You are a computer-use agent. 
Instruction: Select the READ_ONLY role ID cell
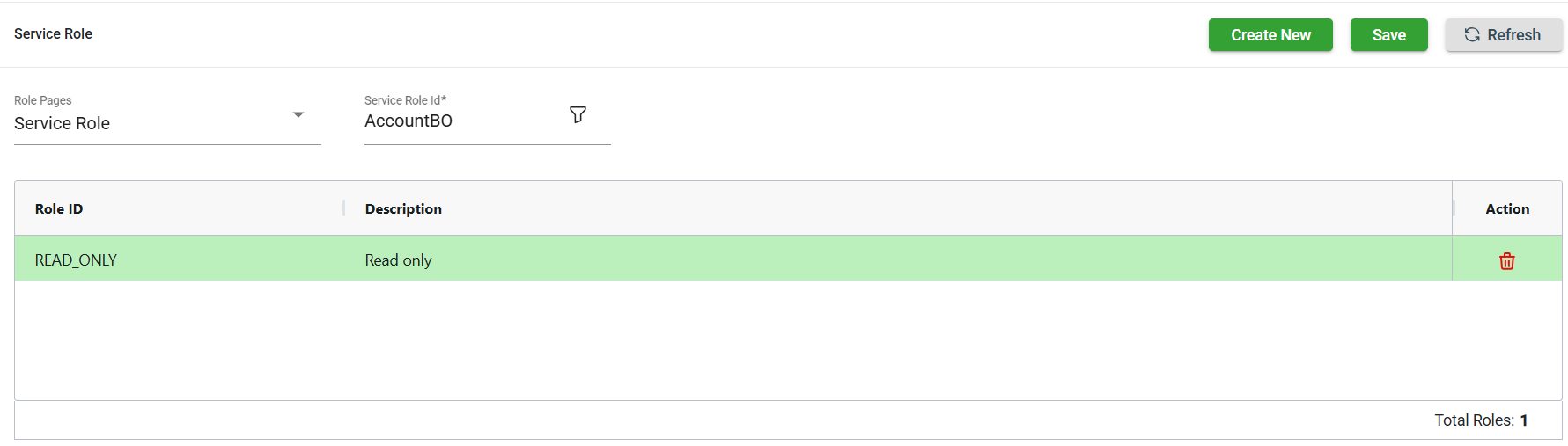tap(76, 260)
